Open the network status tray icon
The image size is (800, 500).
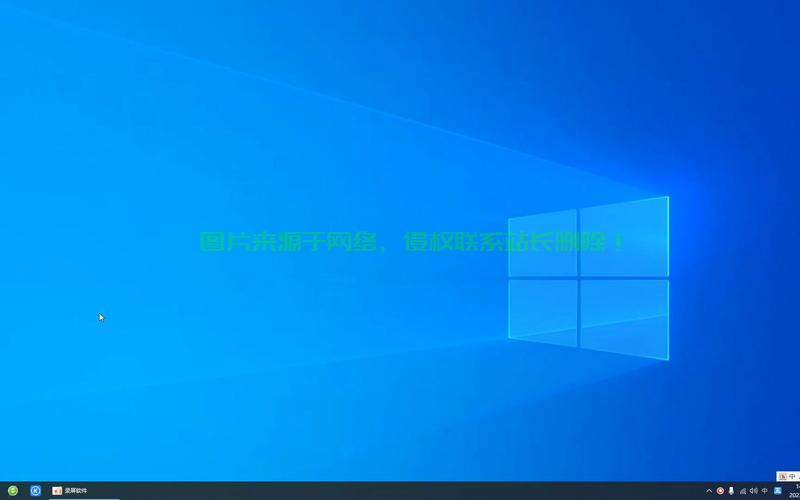[x=742, y=491]
